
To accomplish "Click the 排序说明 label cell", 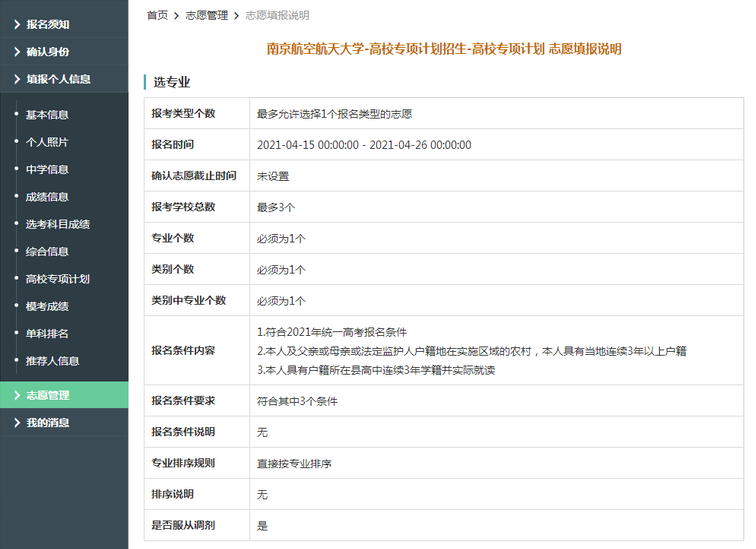I will point(197,494).
